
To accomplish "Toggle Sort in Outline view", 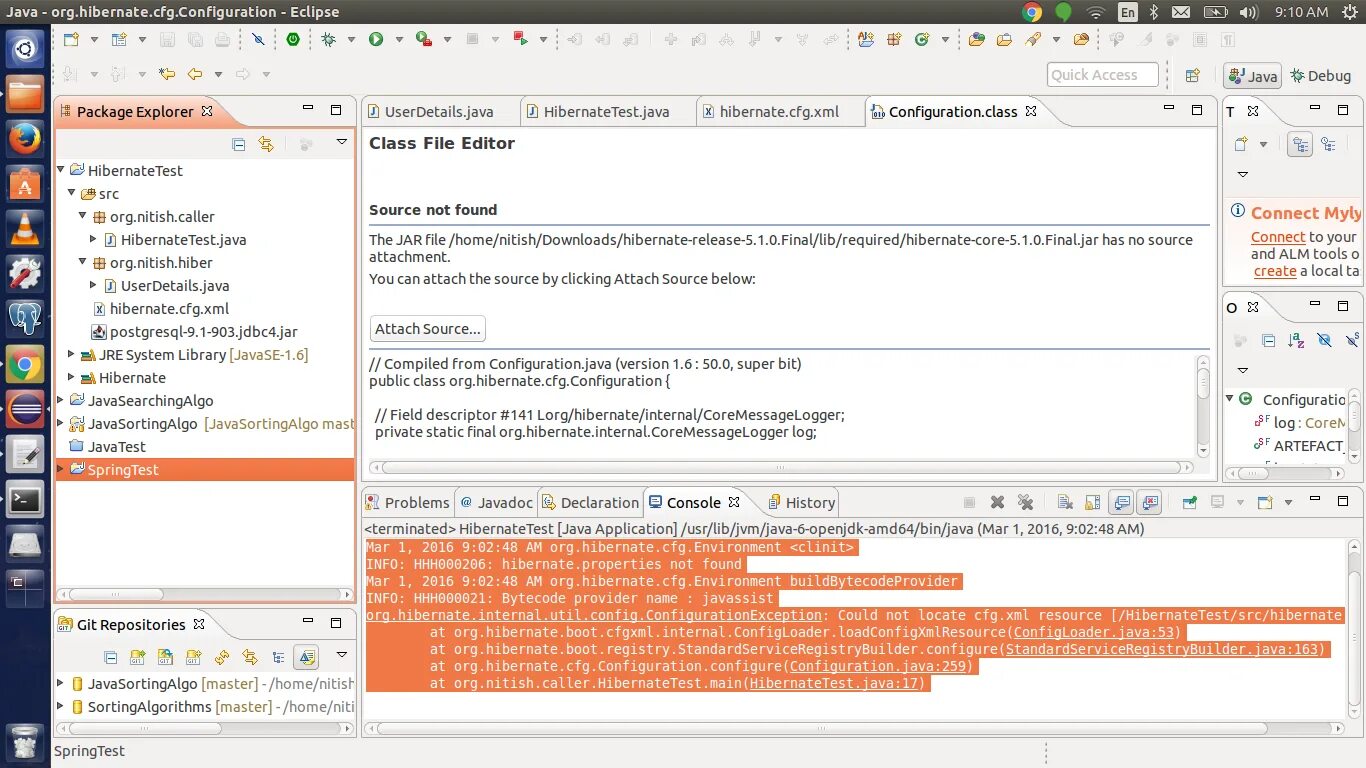I will [1296, 340].
